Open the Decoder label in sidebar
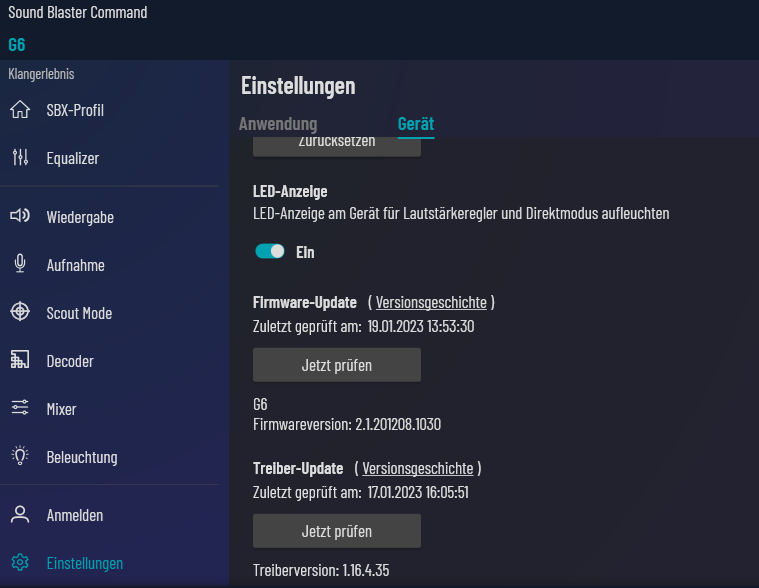Image resolution: width=759 pixels, height=588 pixels. (x=70, y=361)
